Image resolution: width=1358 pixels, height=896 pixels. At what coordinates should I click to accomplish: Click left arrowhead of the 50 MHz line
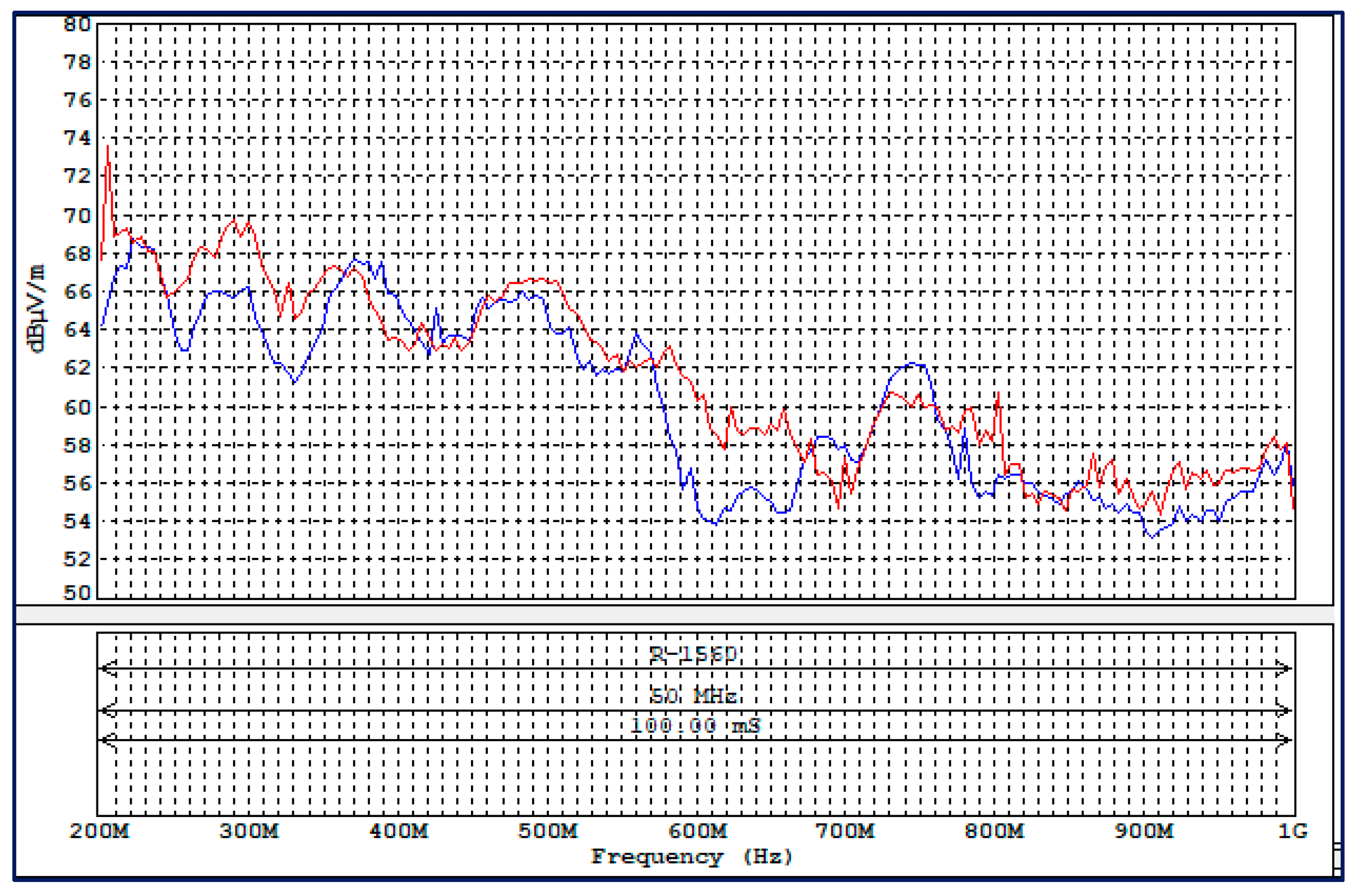108,711
